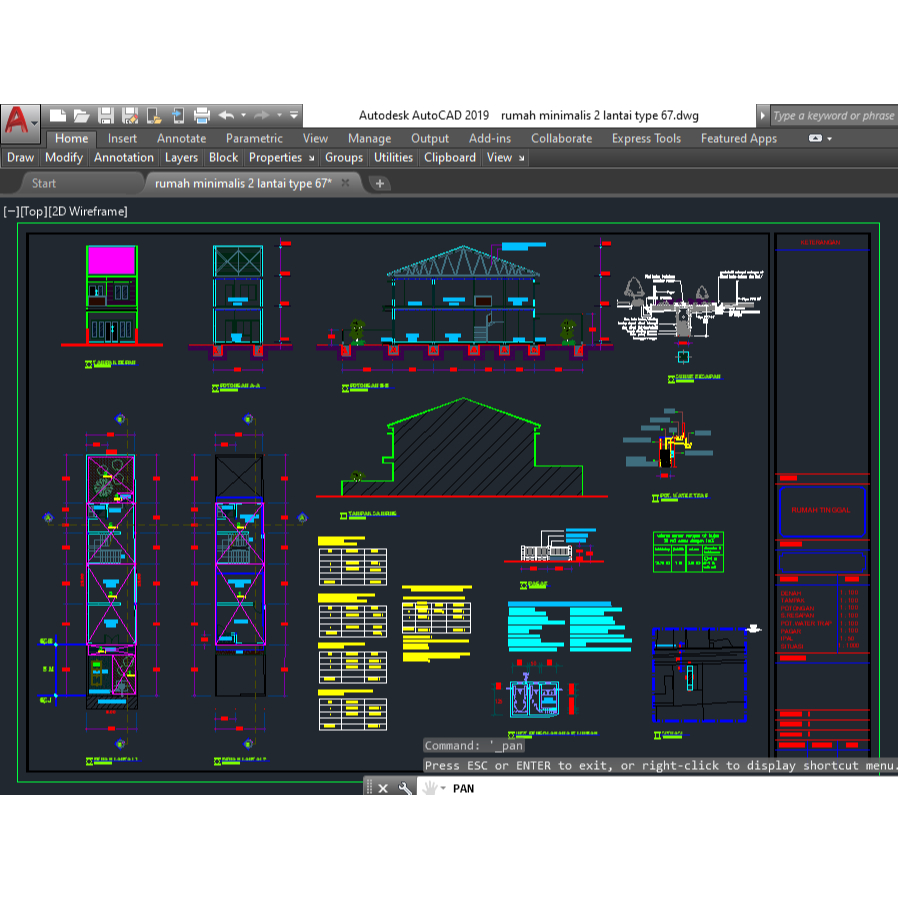Open the Collaborate ribbon tab
The width and height of the screenshot is (898, 898).
click(561, 139)
